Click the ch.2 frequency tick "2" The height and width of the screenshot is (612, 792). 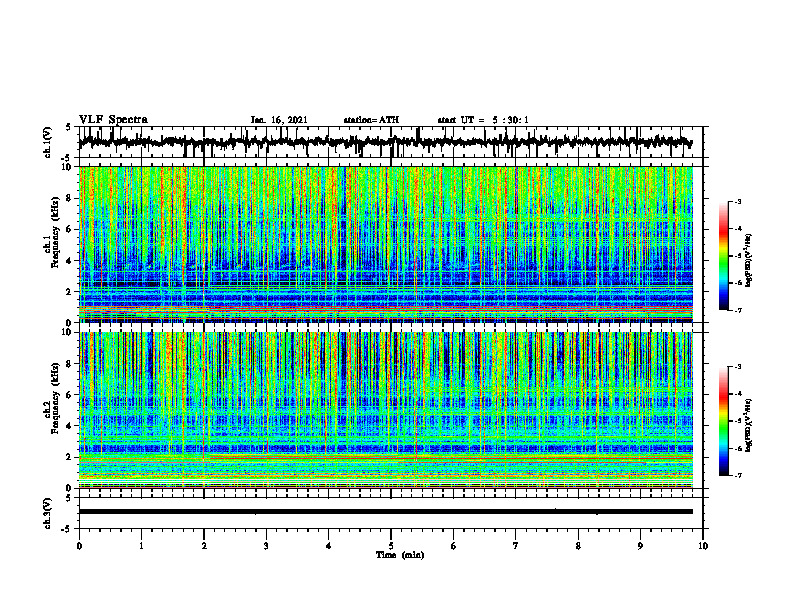(x=69, y=457)
